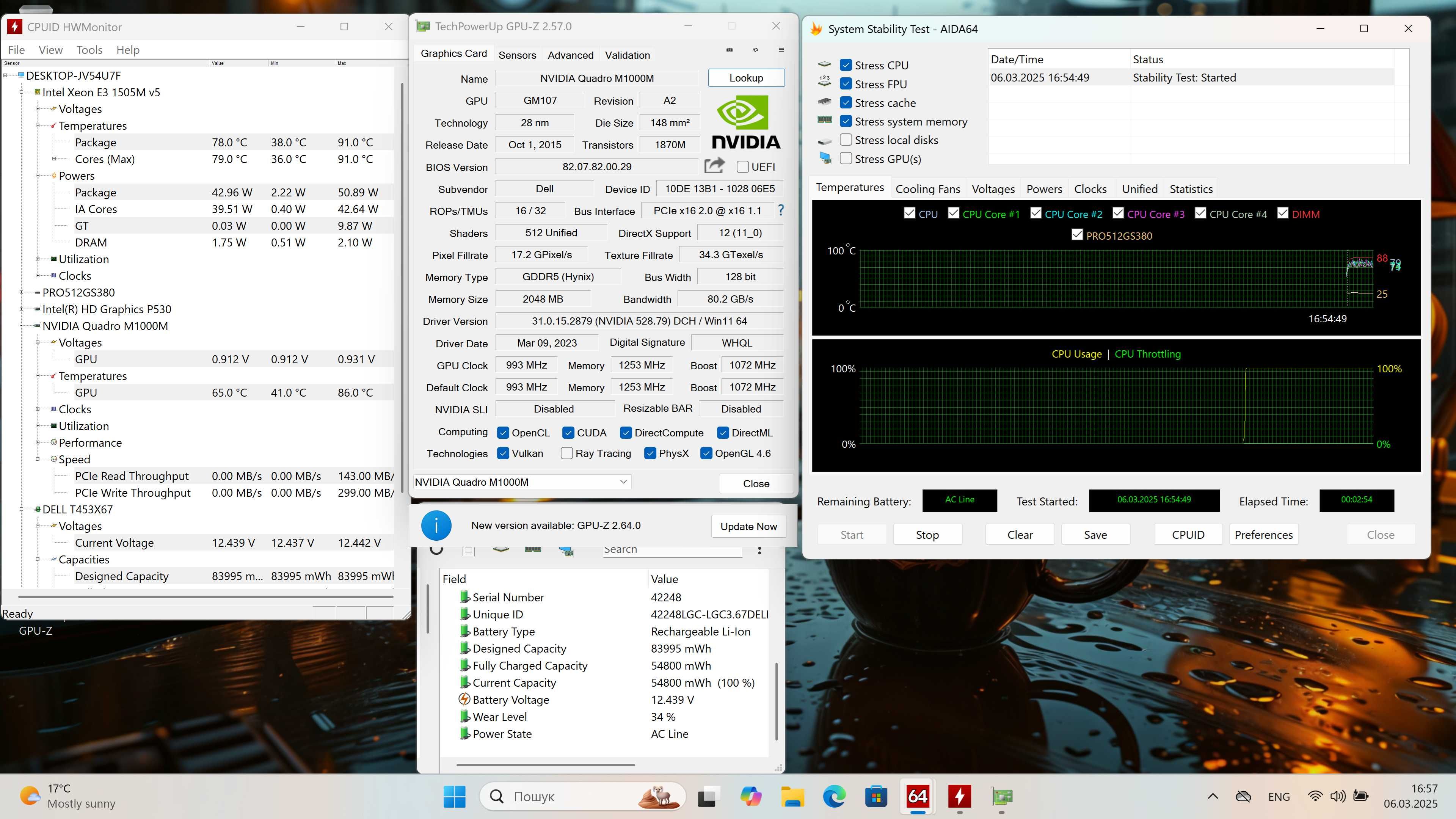Click the Update Now button
The image size is (1456, 819).
tap(748, 526)
